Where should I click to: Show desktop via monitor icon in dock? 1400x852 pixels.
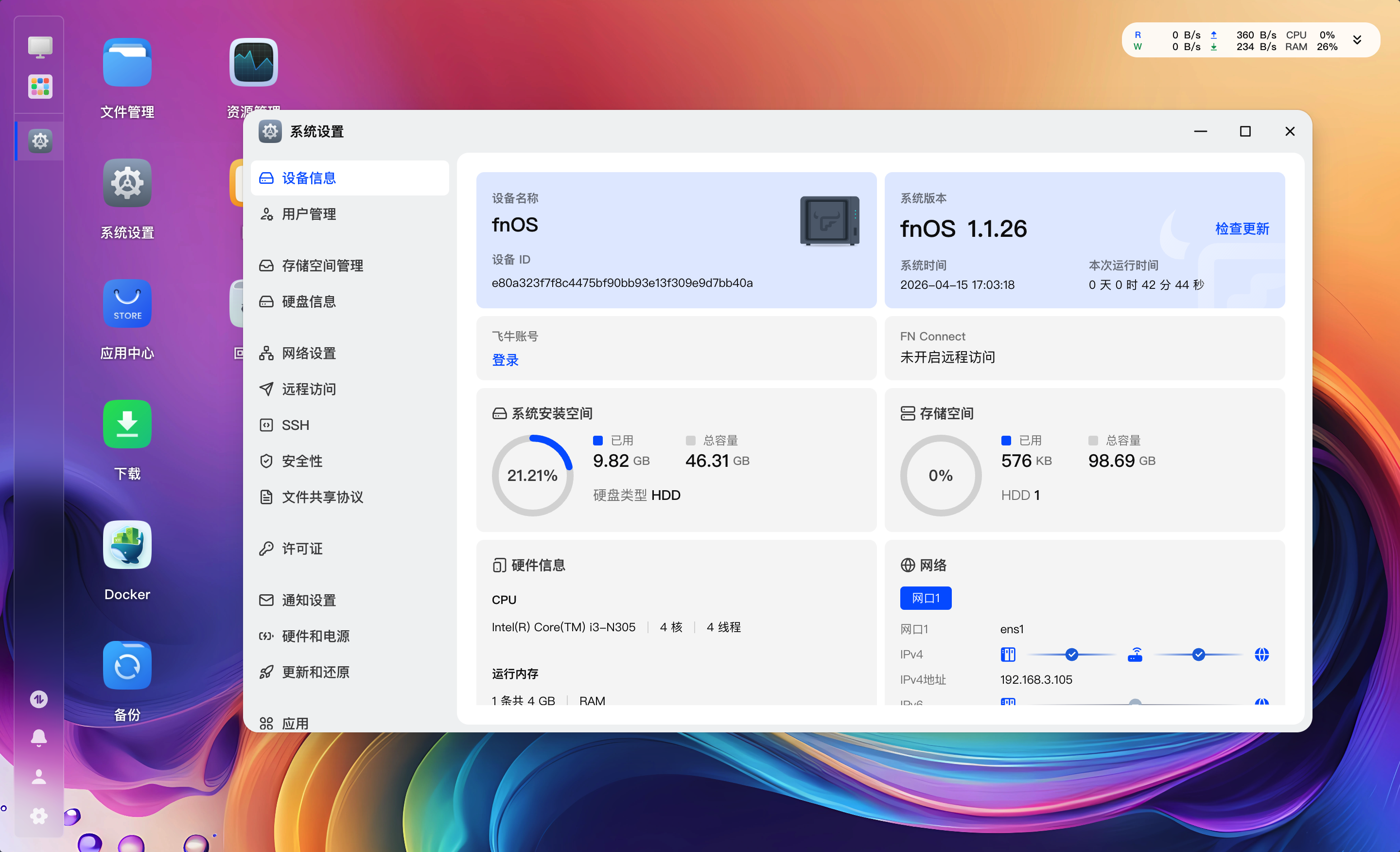coord(40,47)
